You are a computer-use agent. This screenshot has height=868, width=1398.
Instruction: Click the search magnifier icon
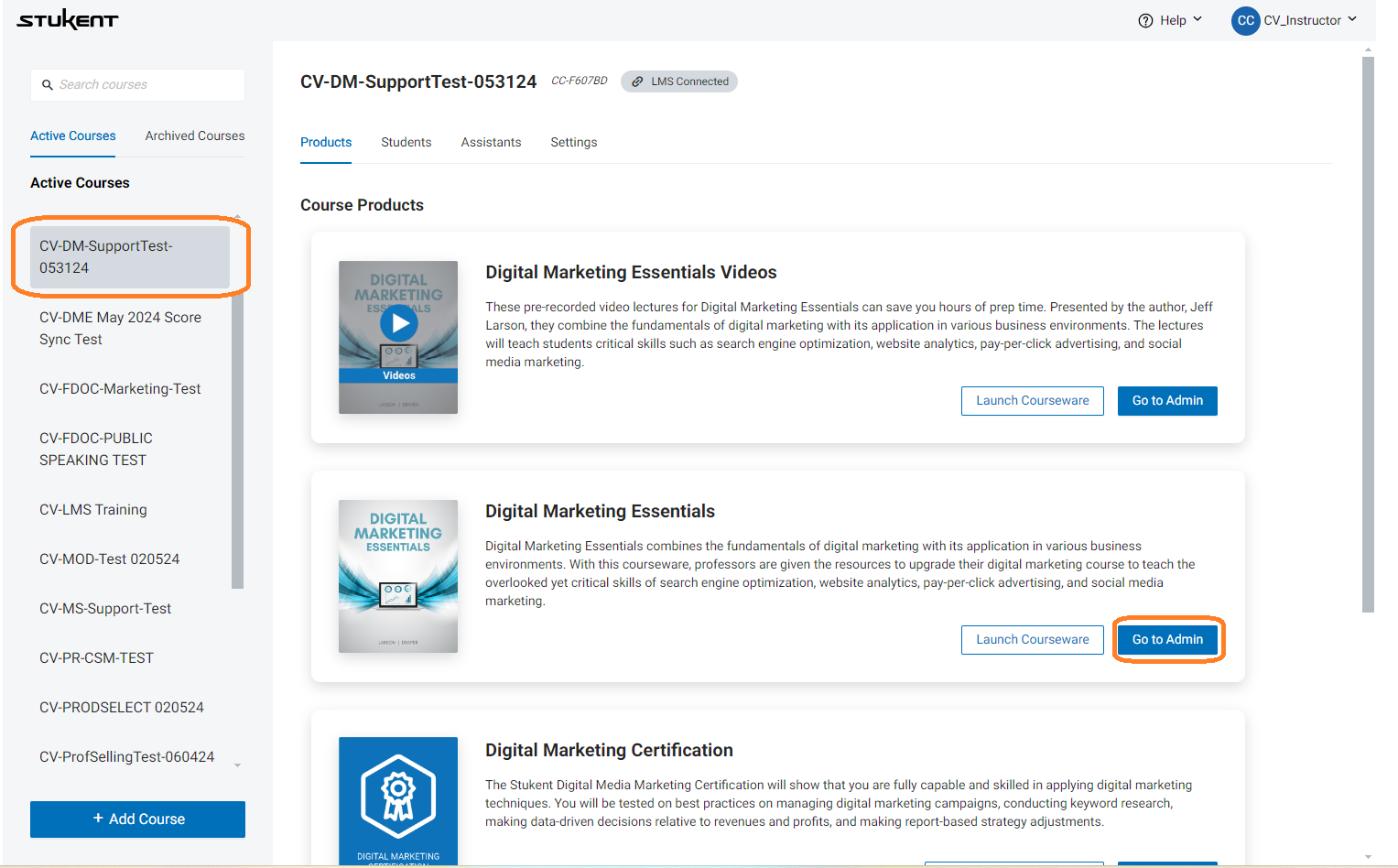coord(48,85)
